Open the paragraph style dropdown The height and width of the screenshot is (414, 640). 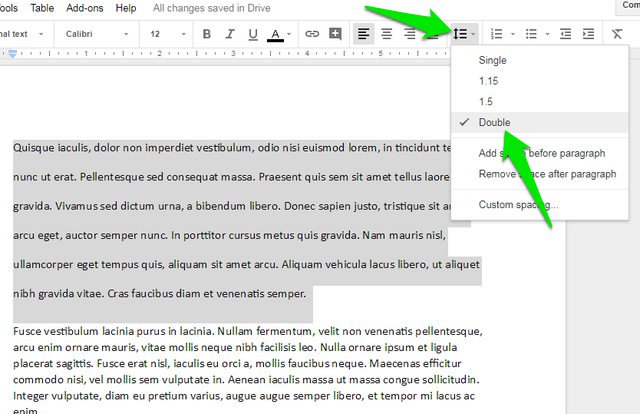pyautogui.click(x=22, y=34)
